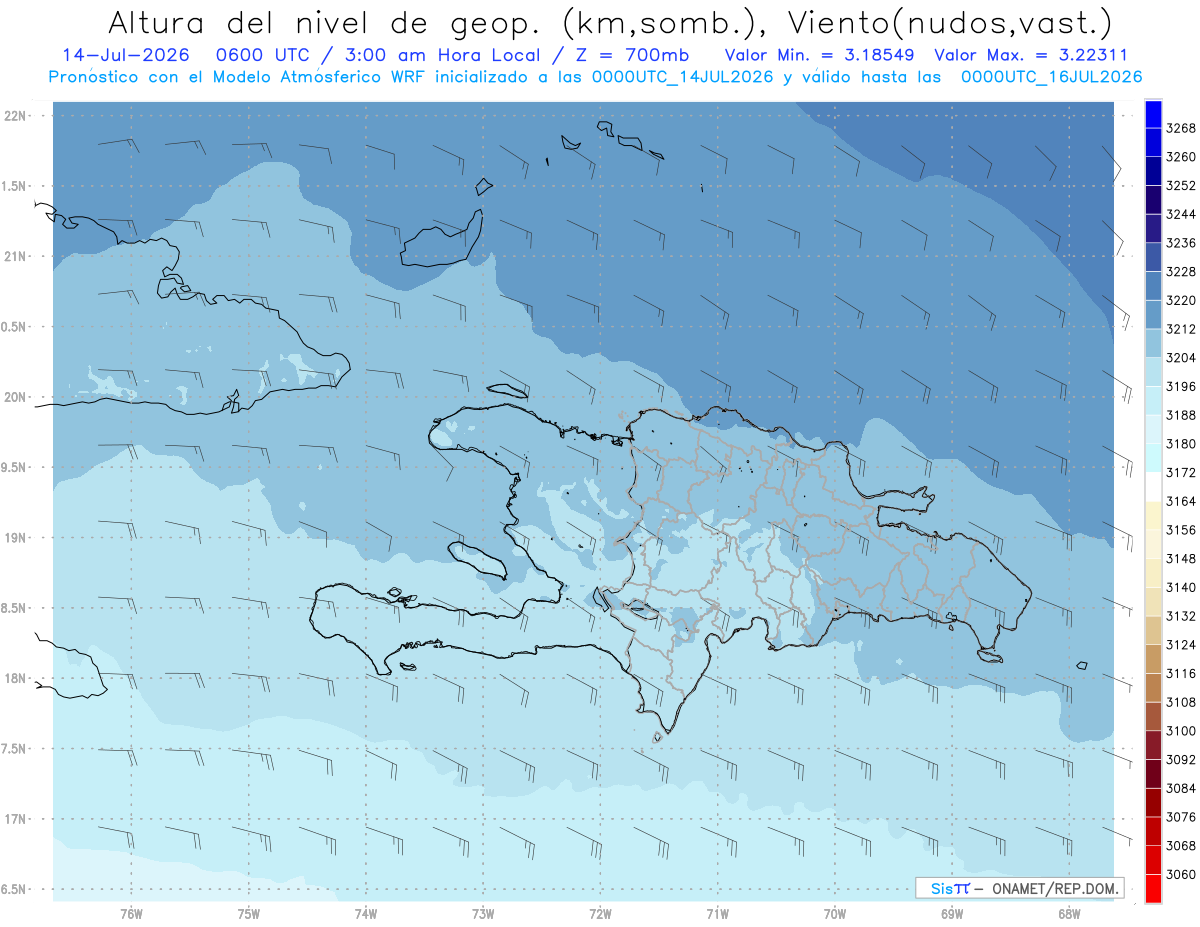This screenshot has width=1200, height=927.
Task: Click color bar segment between 3156 and 3164
Action: [x=1153, y=515]
